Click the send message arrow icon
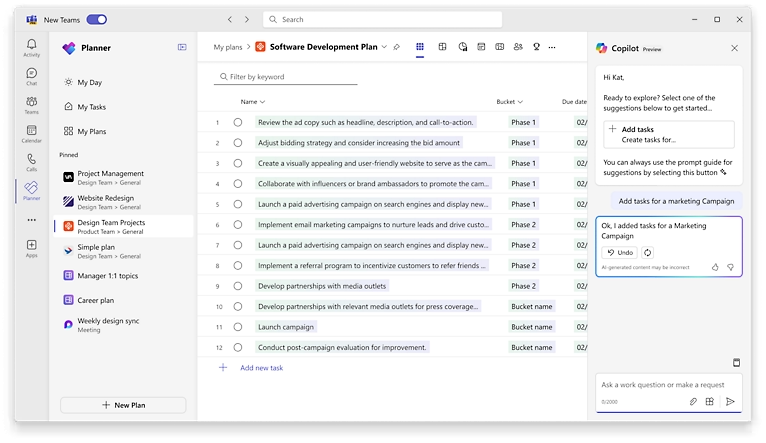 tap(730, 401)
